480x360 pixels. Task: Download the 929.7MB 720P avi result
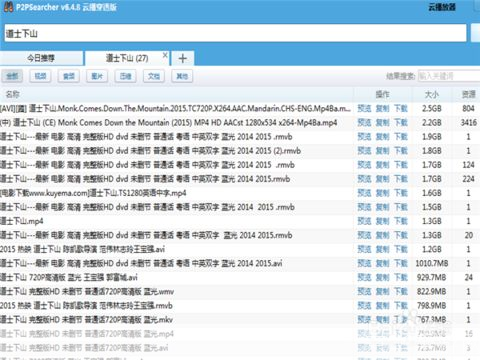pyautogui.click(x=401, y=277)
